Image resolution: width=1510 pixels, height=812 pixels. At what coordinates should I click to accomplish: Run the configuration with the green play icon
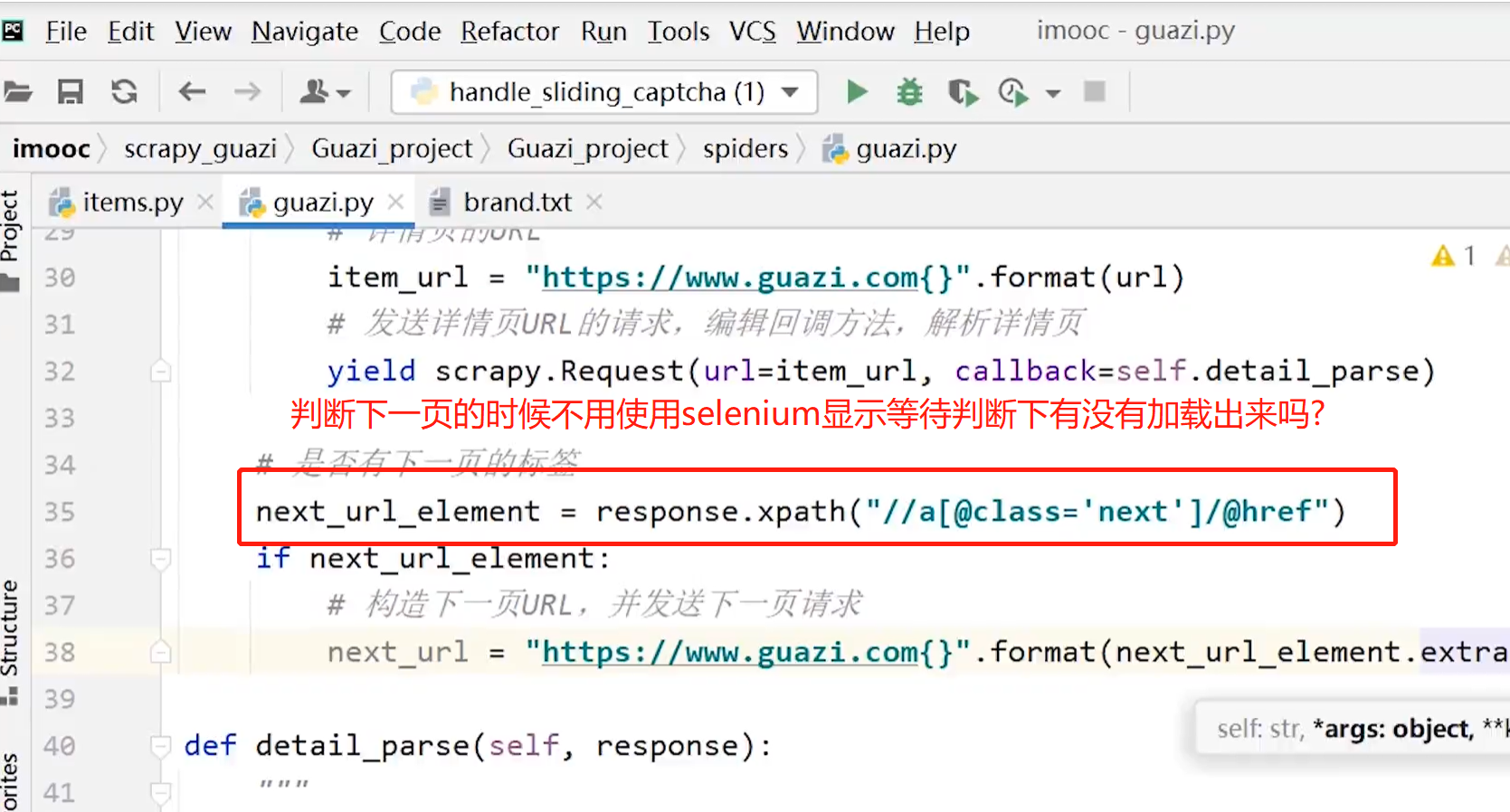857,92
